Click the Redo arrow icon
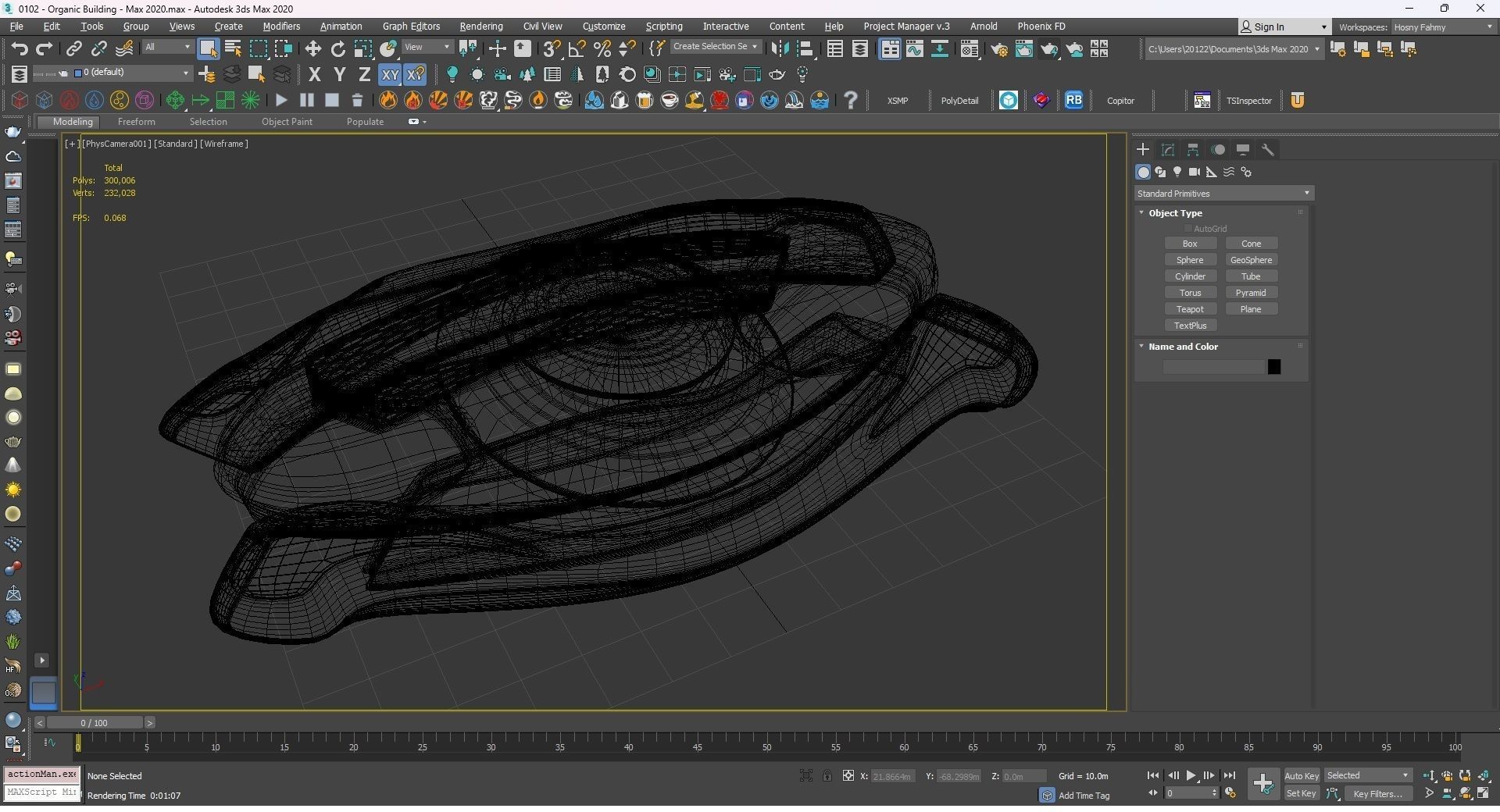This screenshot has height=812, width=1500. [45, 49]
